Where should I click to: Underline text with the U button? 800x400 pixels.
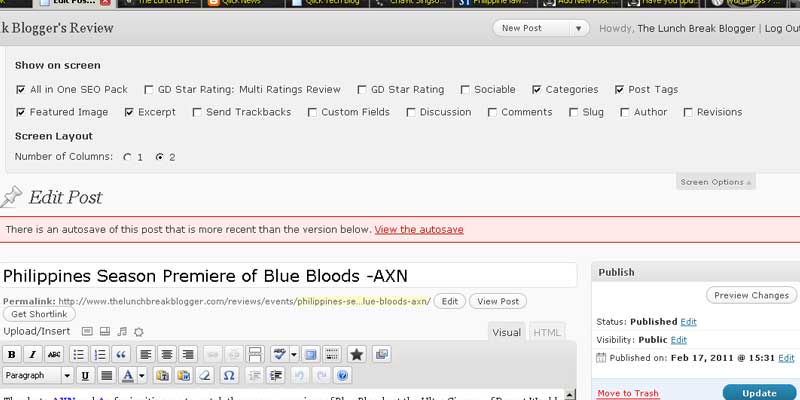click(84, 376)
